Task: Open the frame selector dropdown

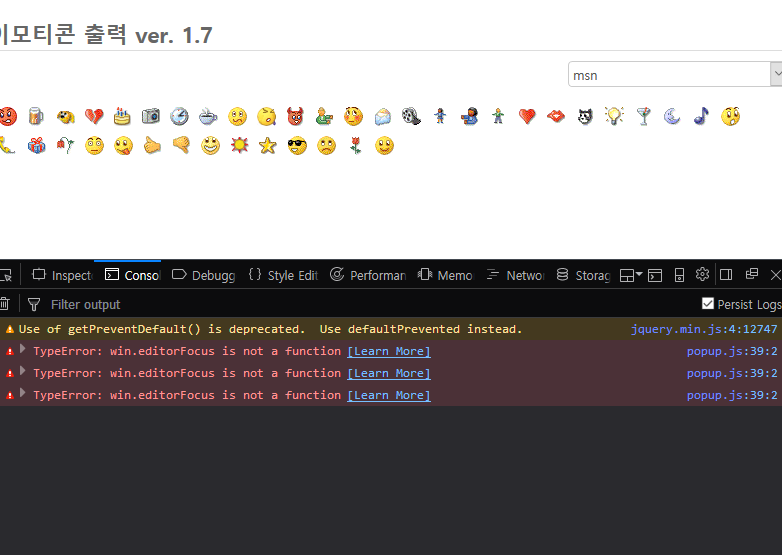Action: (x=631, y=275)
